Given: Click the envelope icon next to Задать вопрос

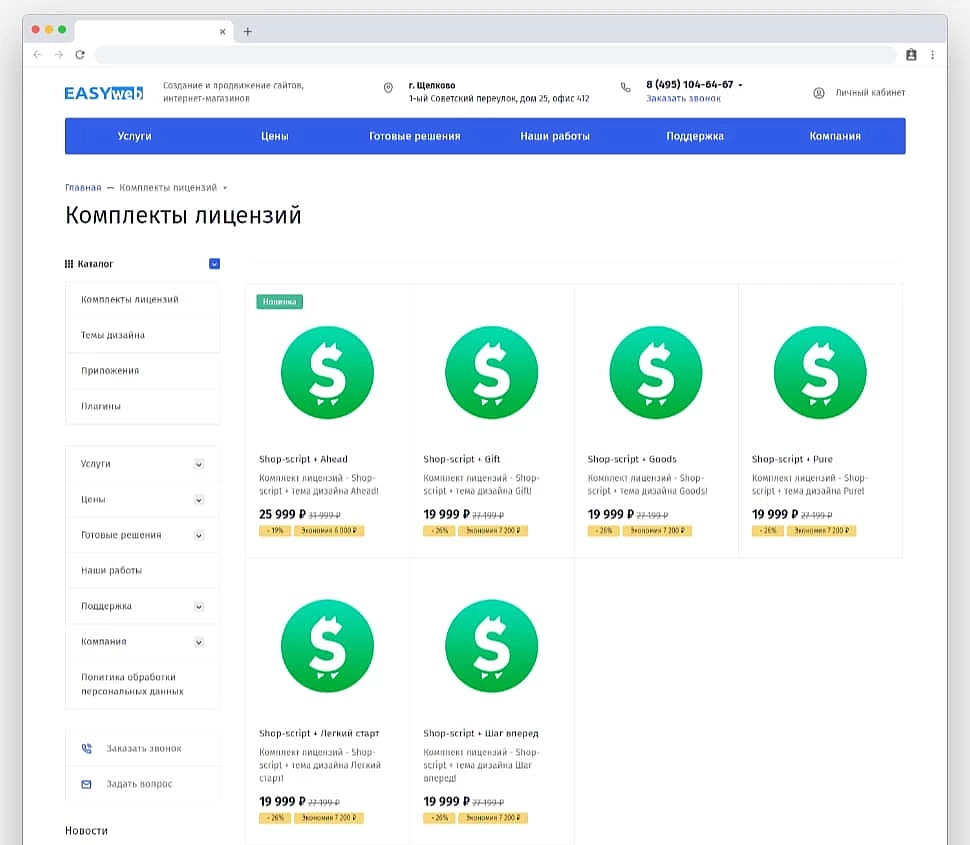Looking at the screenshot, I should pyautogui.click(x=88, y=784).
